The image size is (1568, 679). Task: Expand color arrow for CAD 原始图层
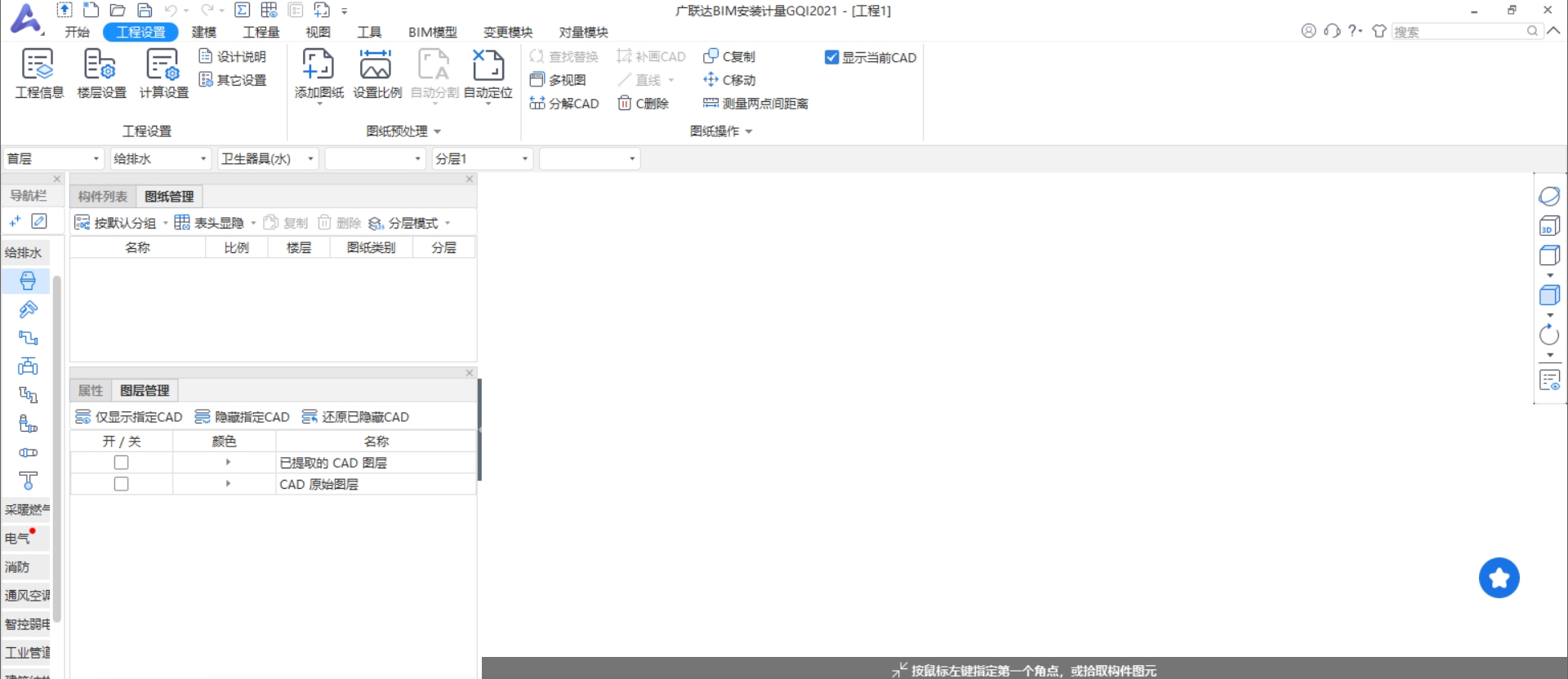[228, 484]
